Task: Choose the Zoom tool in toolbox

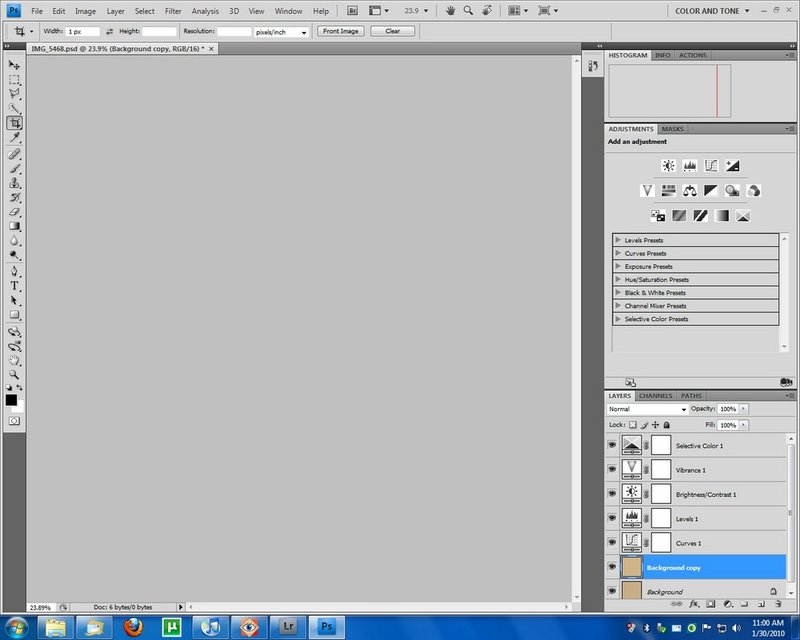Action: (15, 374)
